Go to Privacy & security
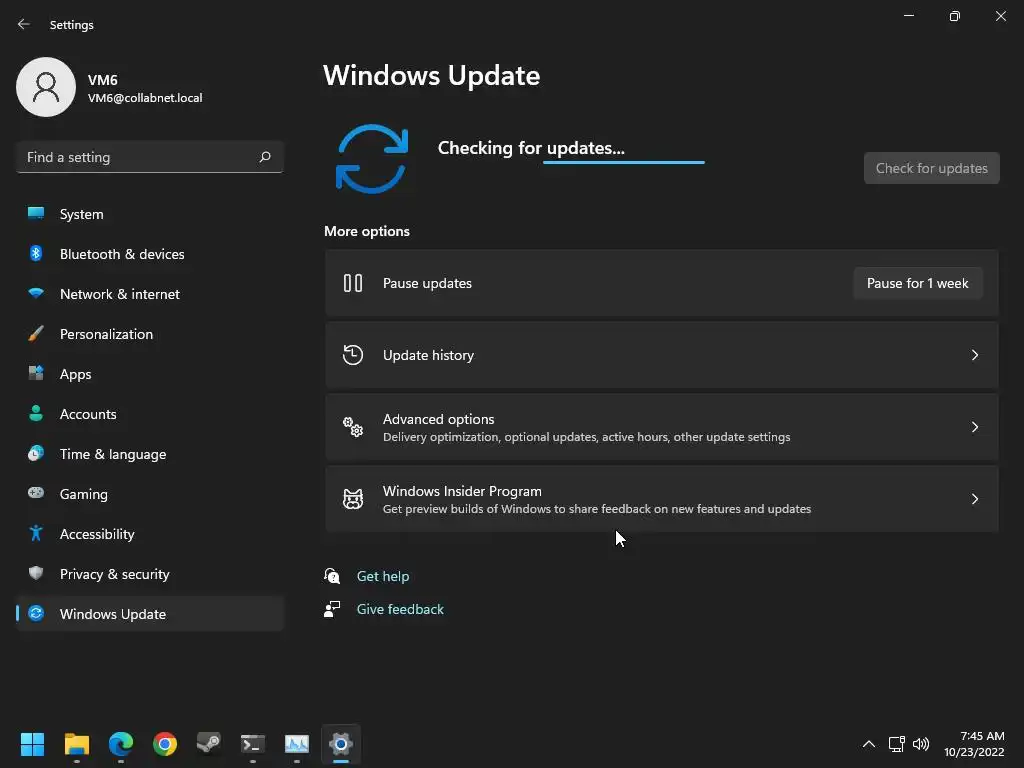 point(150,573)
